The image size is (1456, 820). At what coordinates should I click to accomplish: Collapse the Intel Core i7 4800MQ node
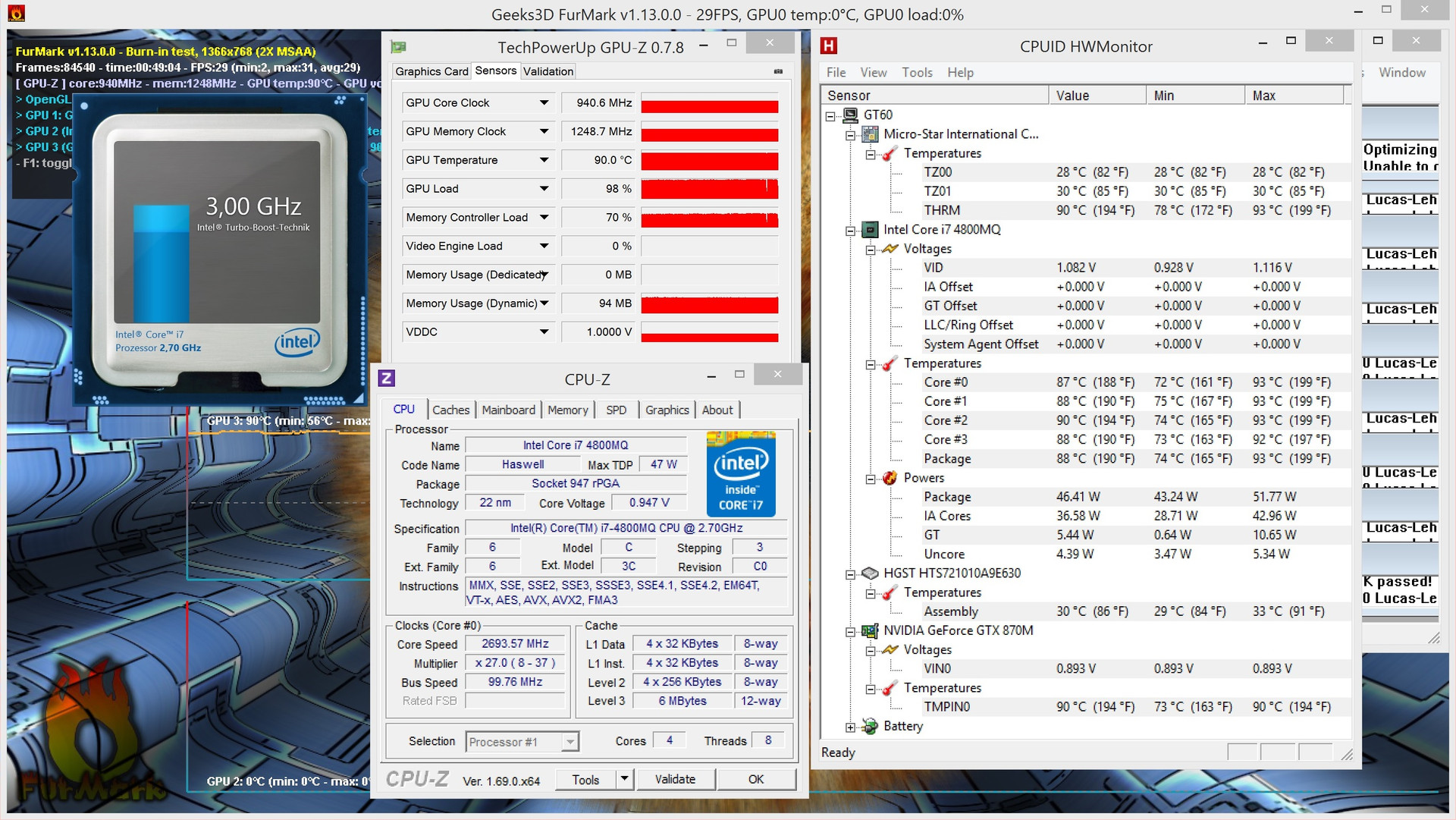tap(851, 230)
